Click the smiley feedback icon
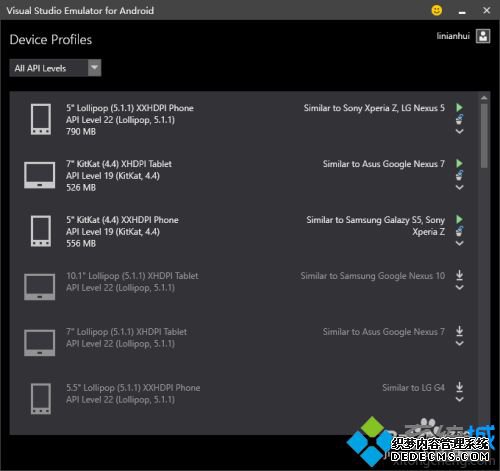The width and height of the screenshot is (500, 471). tap(437, 10)
